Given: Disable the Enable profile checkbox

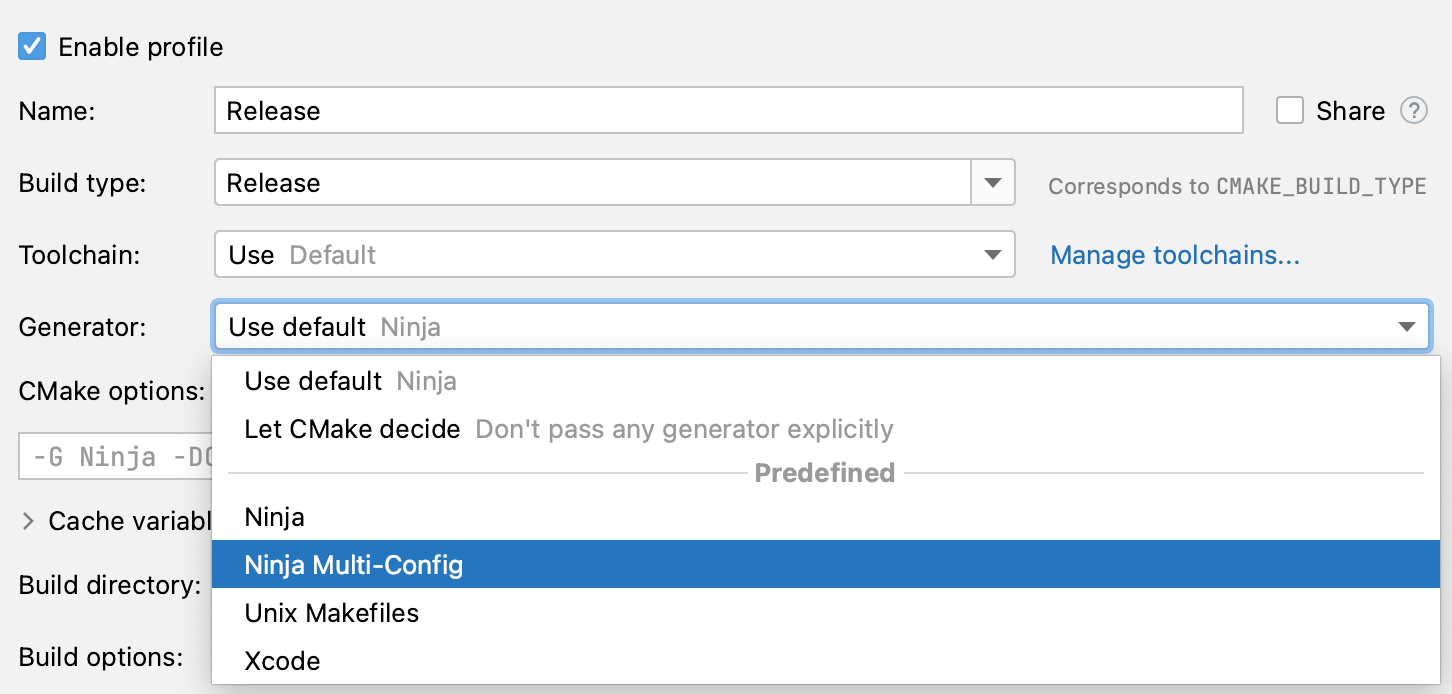Looking at the screenshot, I should [x=29, y=46].
